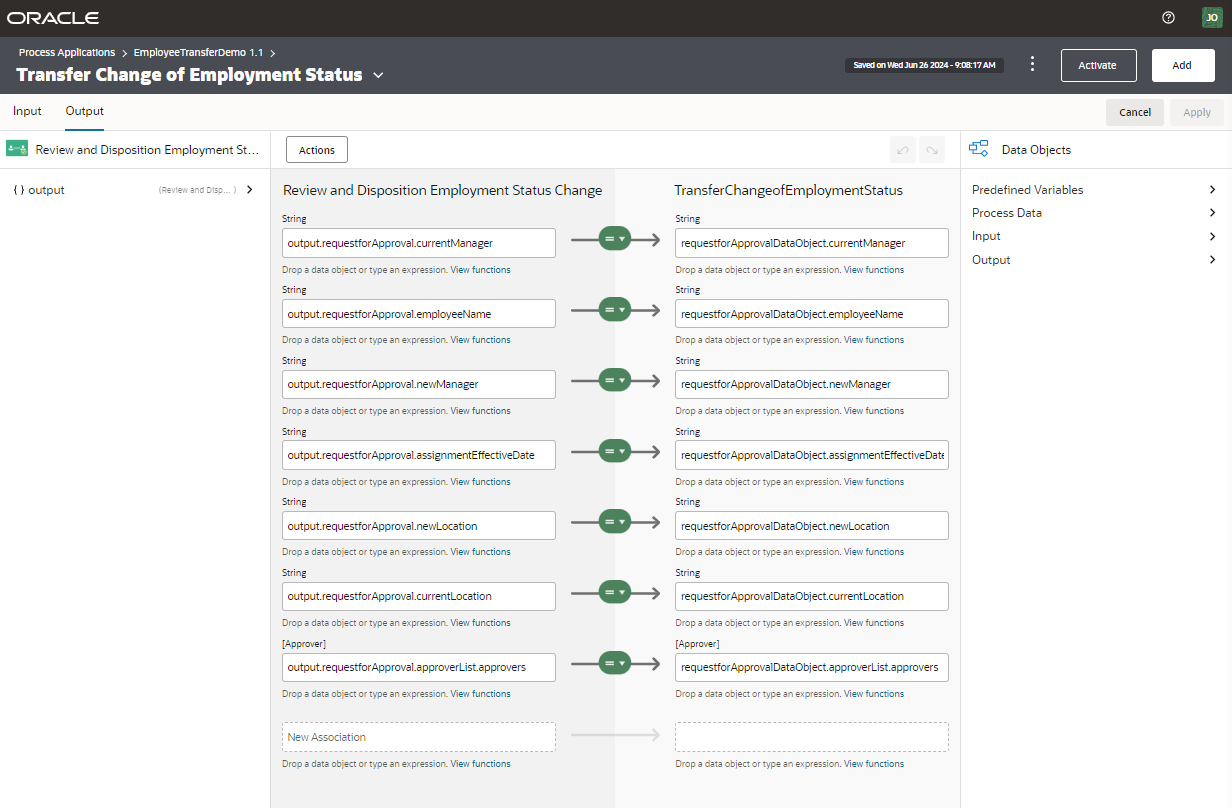This screenshot has height=808, width=1232.
Task: Open the process title dropdown chevron
Action: click(378, 76)
